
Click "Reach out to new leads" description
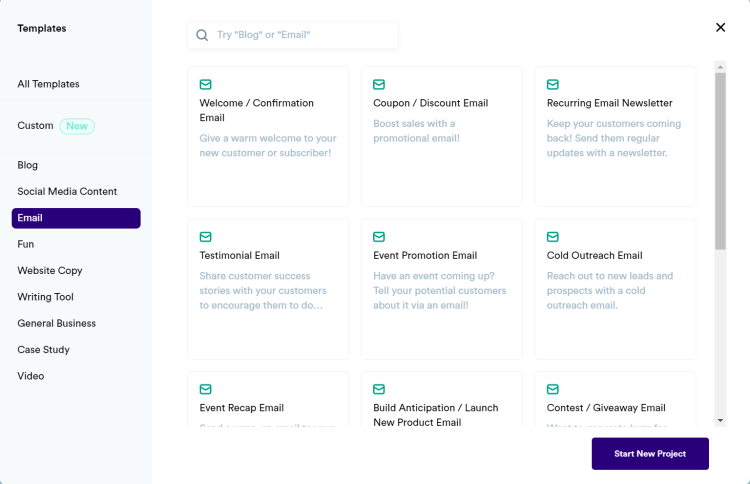[610, 291]
